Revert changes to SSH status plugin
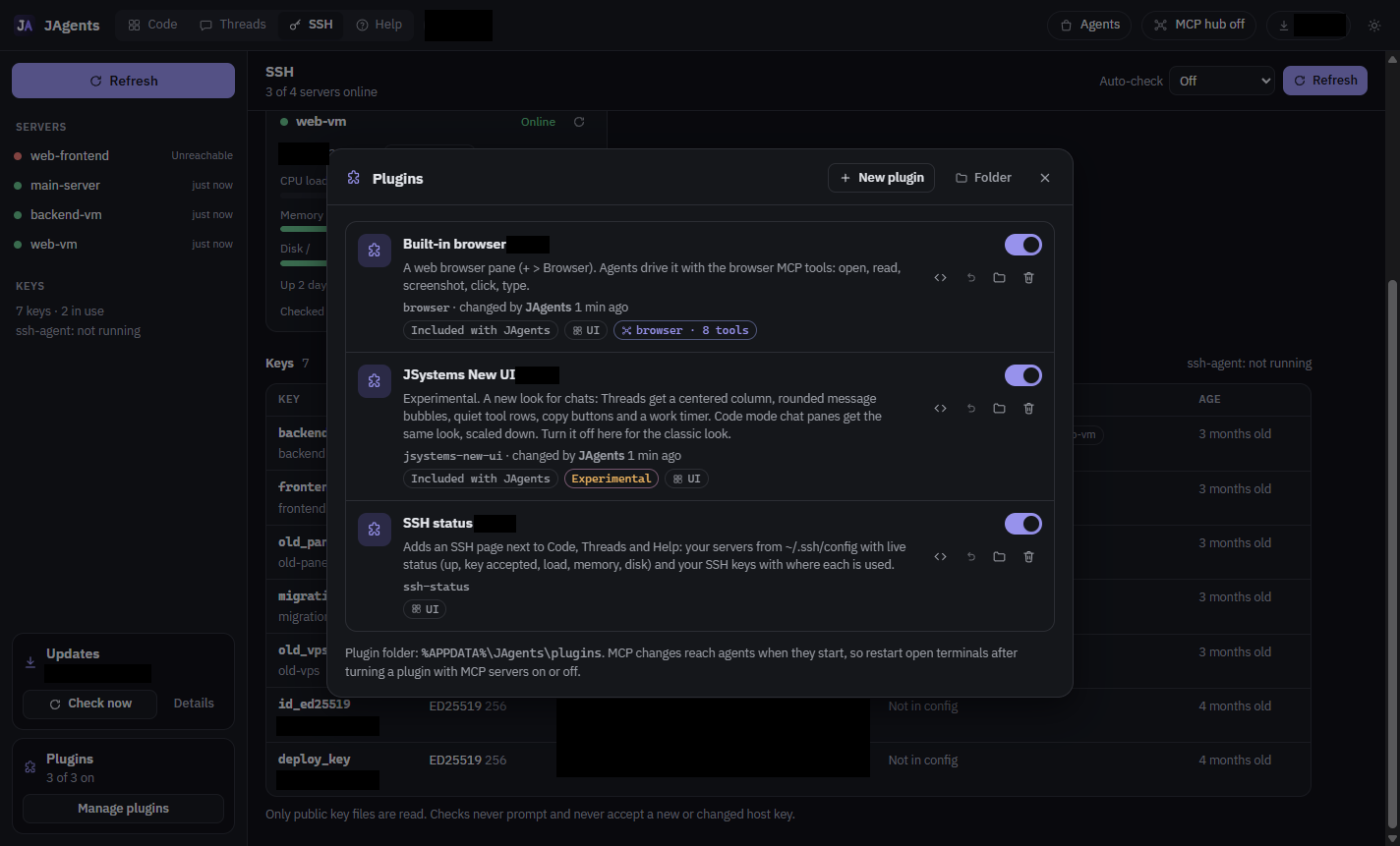The height and width of the screenshot is (846, 1400). point(970,557)
